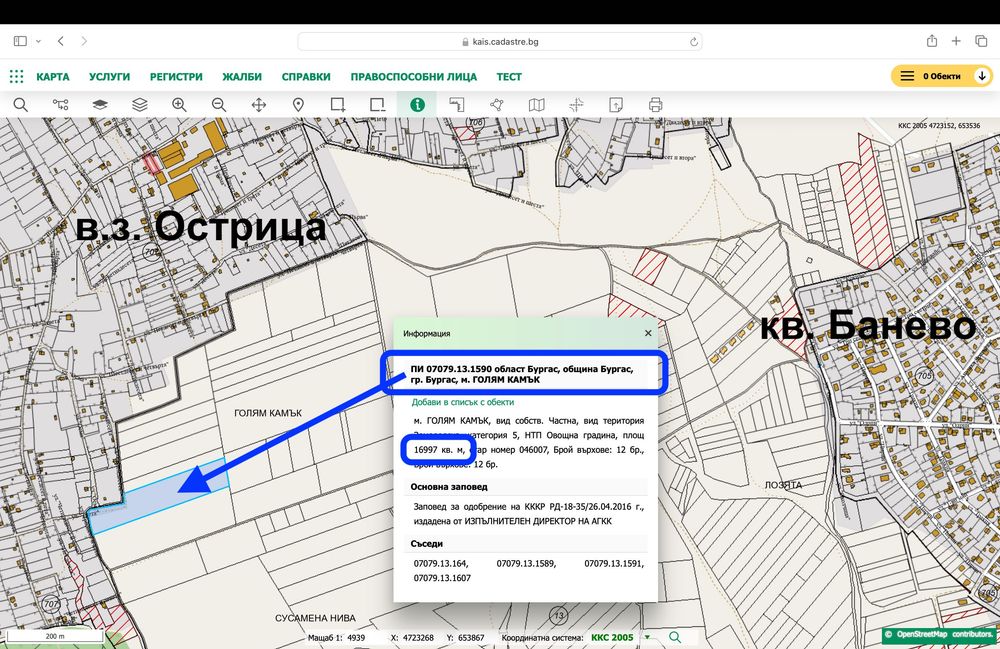Click the scale value 4939
The width and height of the screenshot is (1000, 649).
pyautogui.click(x=356, y=638)
